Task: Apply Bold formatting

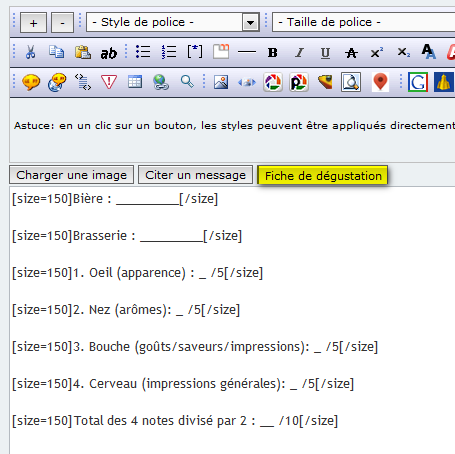Action: (x=273, y=52)
